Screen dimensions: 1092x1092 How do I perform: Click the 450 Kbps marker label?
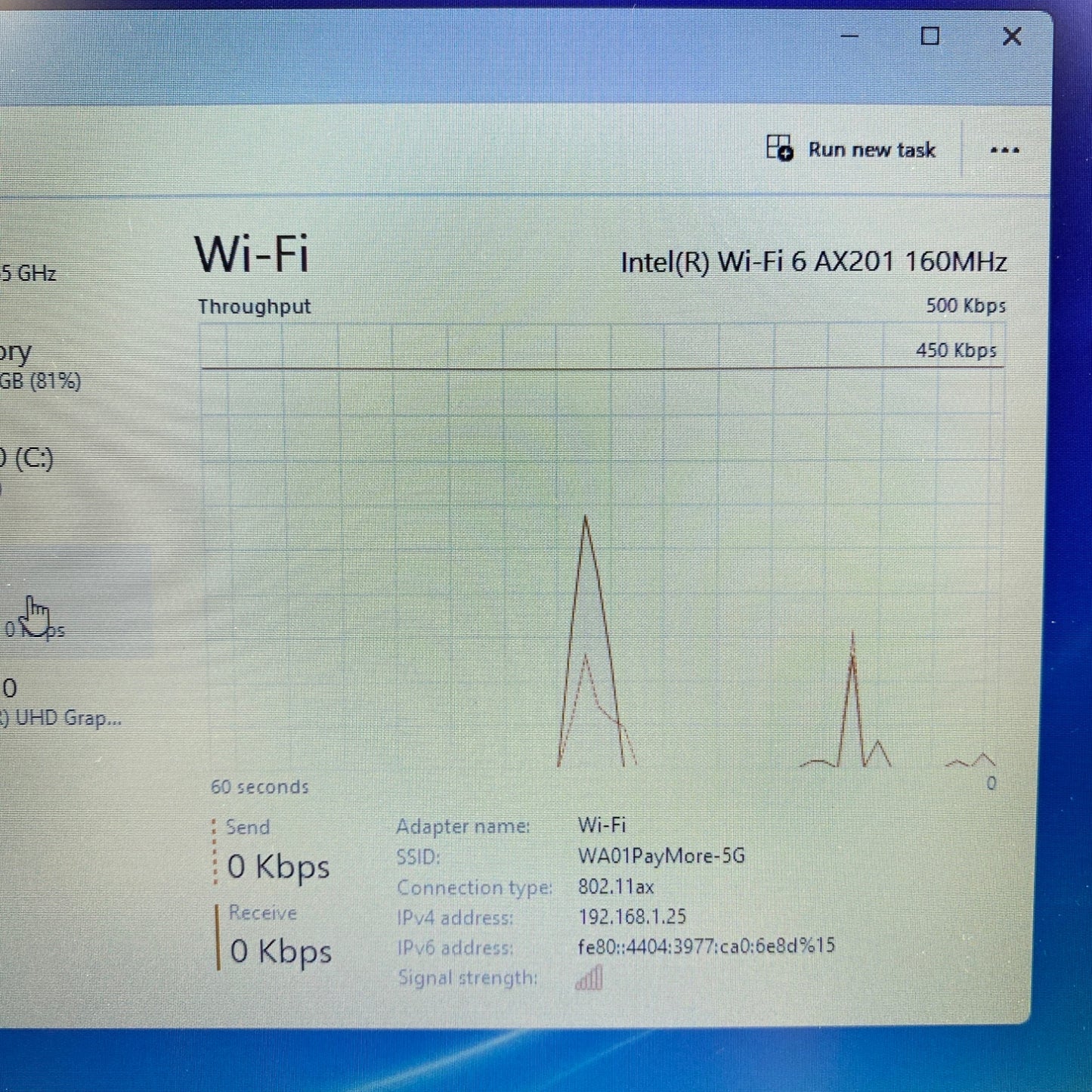coord(956,351)
